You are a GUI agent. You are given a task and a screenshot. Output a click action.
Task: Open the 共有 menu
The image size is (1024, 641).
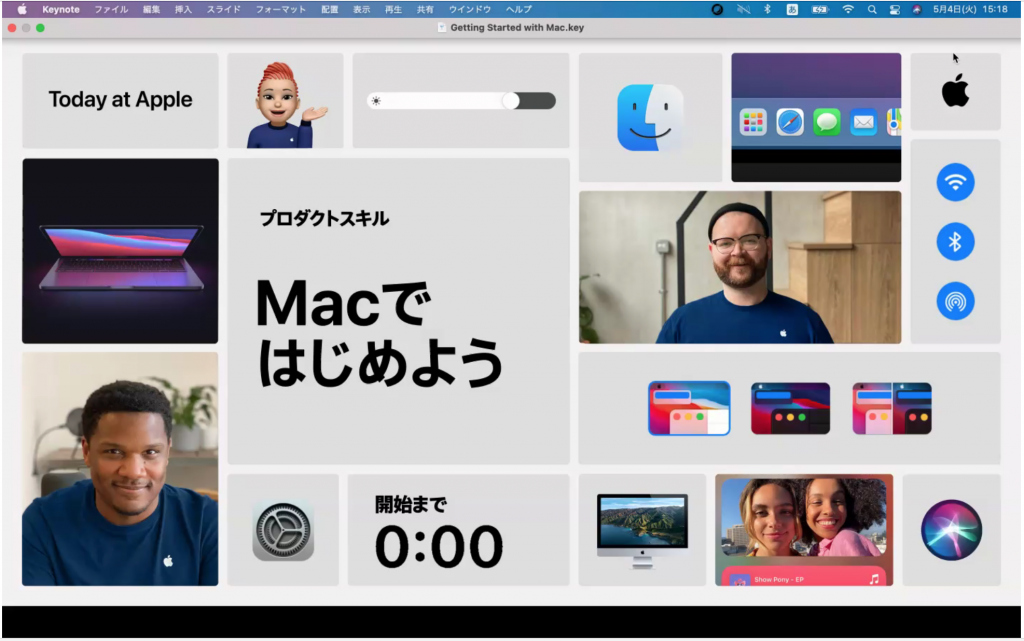coord(425,9)
